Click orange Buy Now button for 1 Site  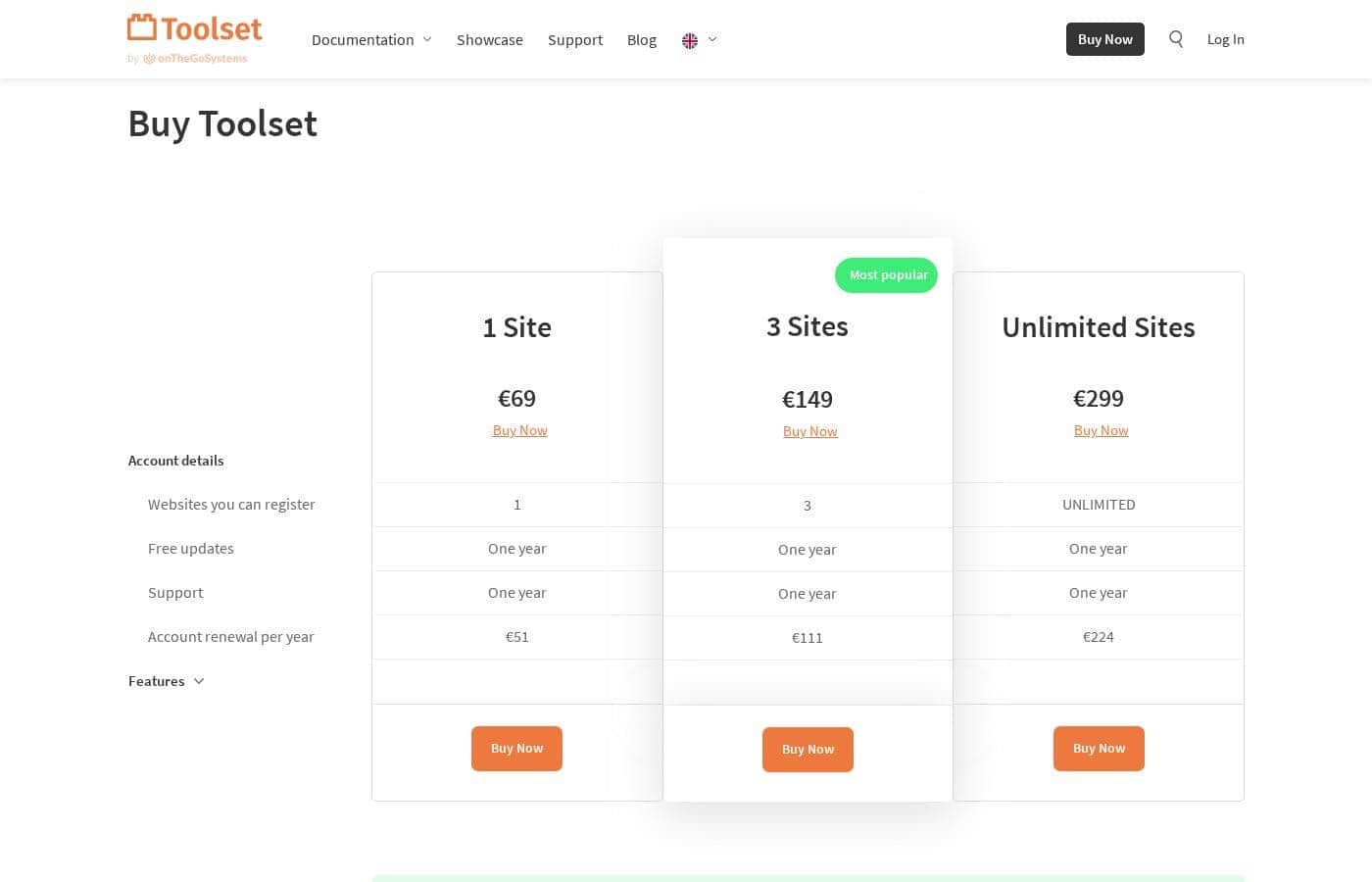coord(516,749)
